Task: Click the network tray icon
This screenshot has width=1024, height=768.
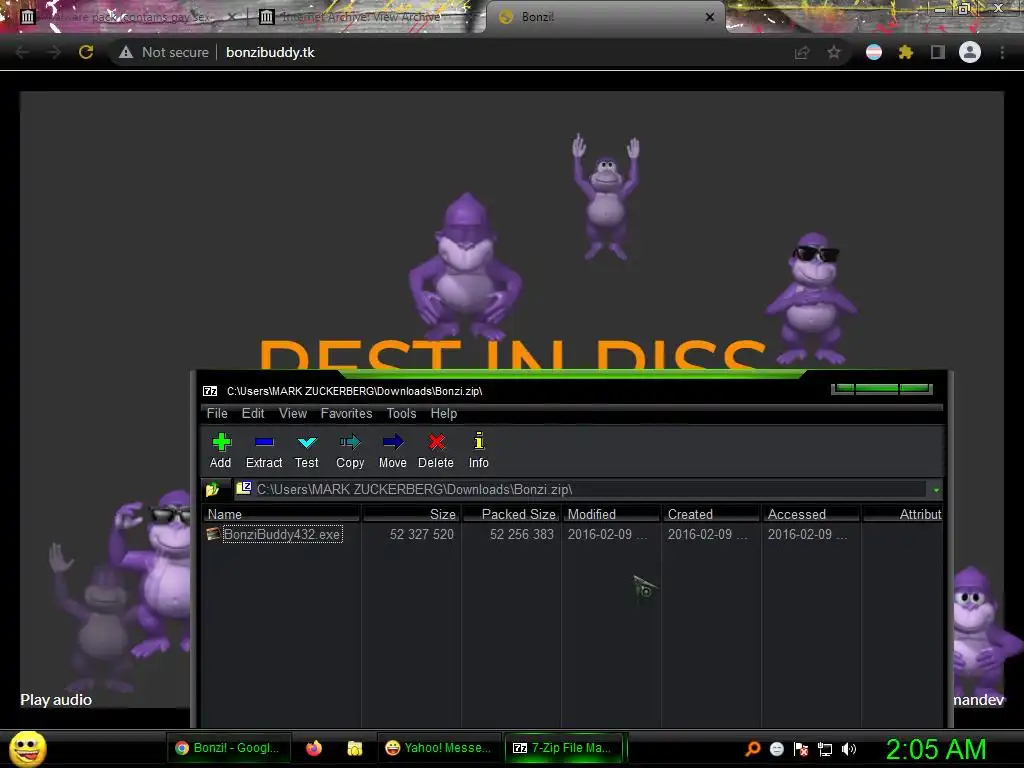Action: [x=825, y=749]
